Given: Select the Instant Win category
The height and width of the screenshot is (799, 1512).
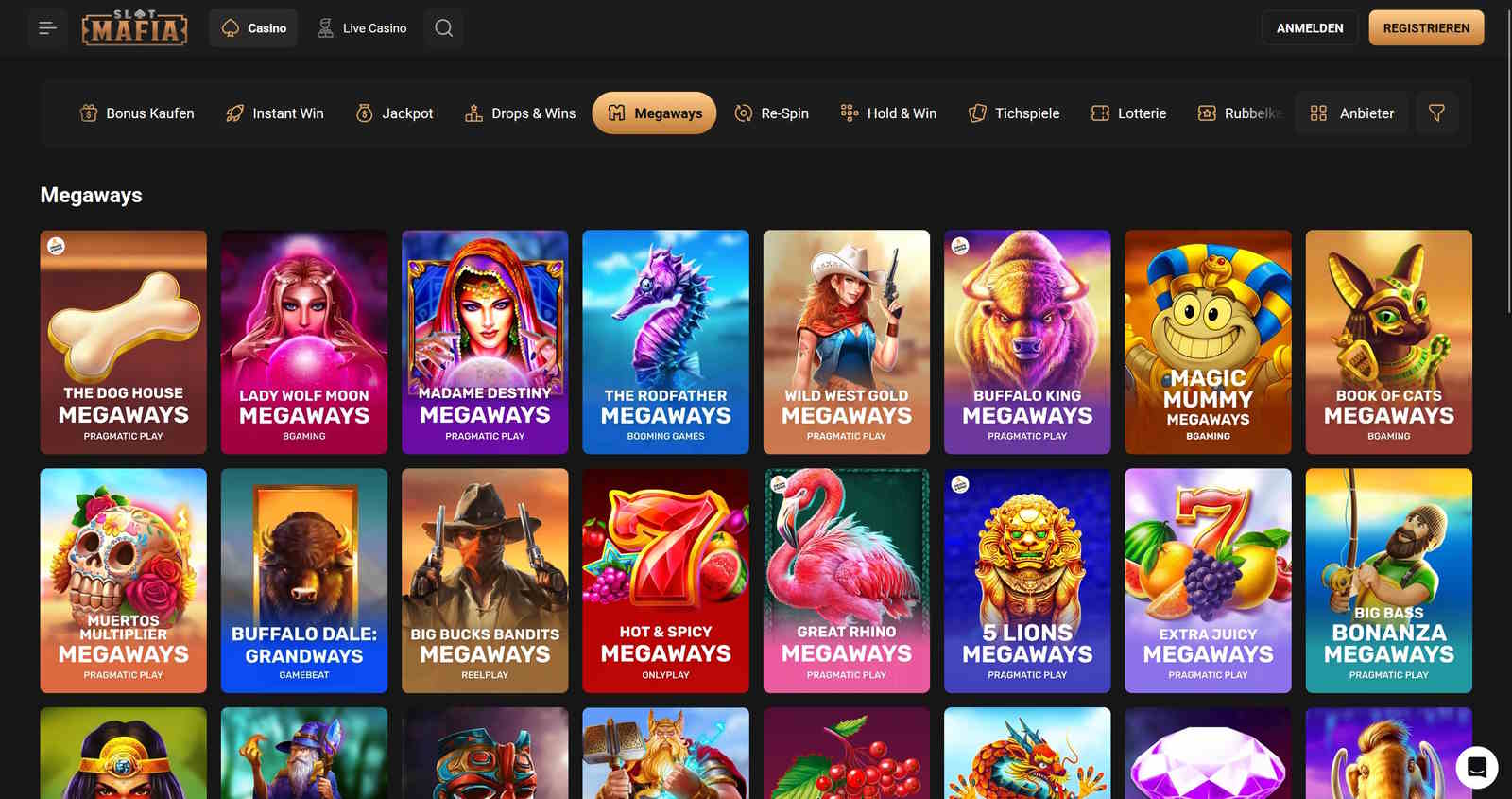Looking at the screenshot, I should (275, 113).
